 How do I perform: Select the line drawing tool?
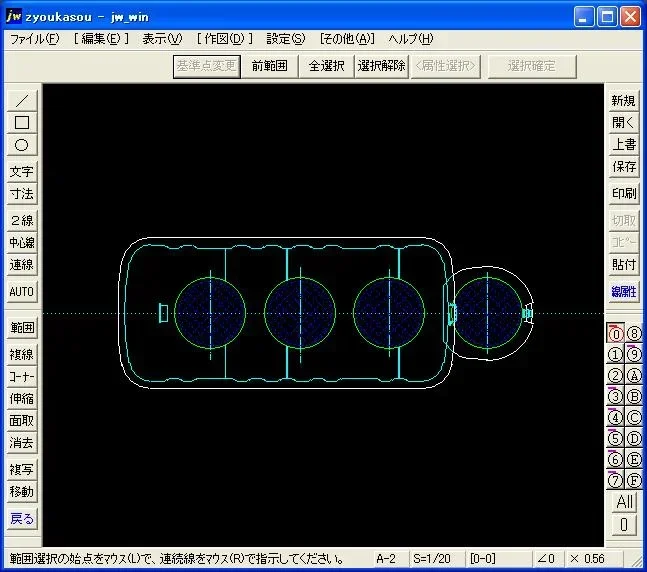tap(22, 100)
